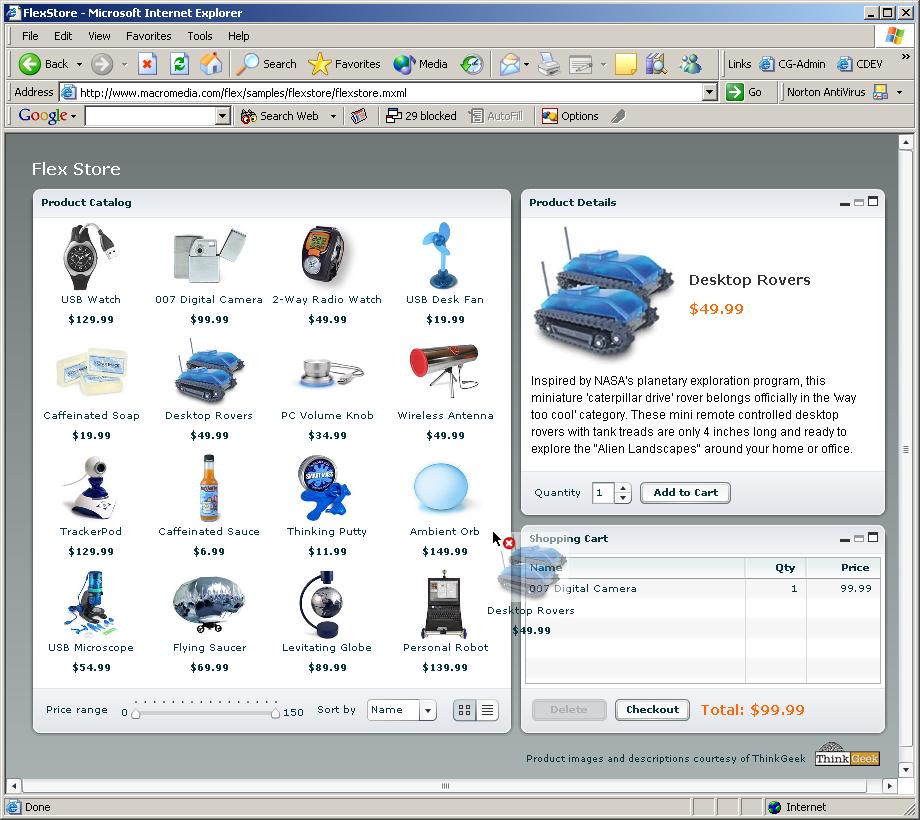Click the Back arrow icon
920x820 pixels.
coord(29,64)
